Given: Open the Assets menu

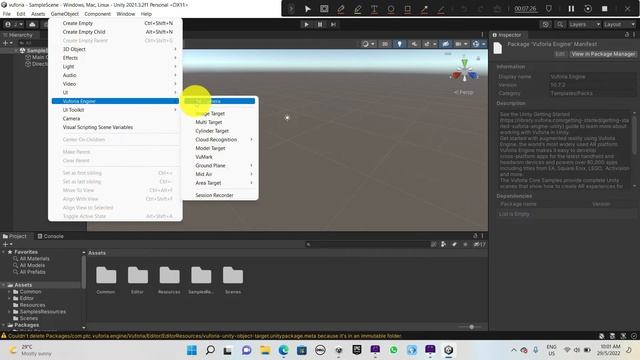Looking at the screenshot, I should 38,14.
